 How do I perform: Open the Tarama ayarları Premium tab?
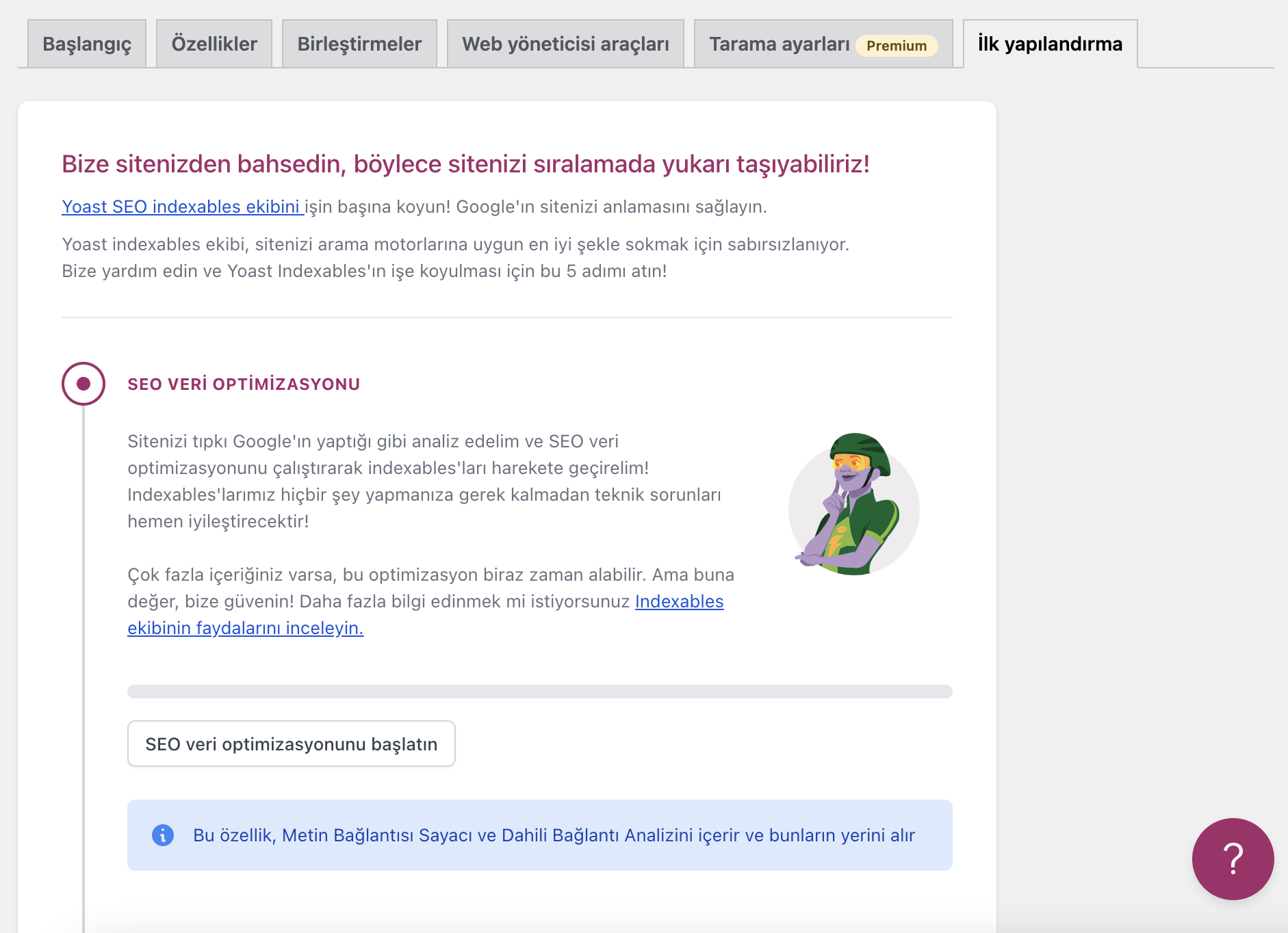[823, 44]
